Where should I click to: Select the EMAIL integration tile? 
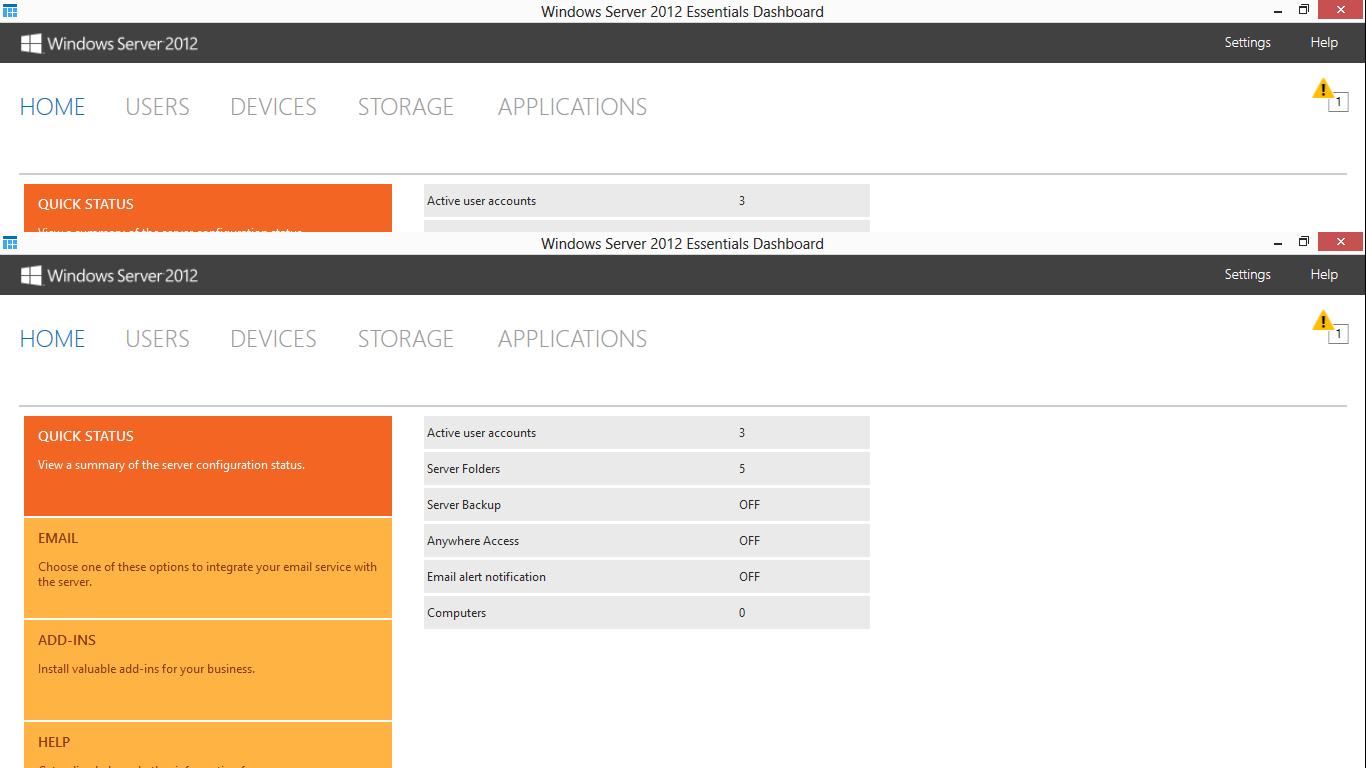[x=208, y=568]
